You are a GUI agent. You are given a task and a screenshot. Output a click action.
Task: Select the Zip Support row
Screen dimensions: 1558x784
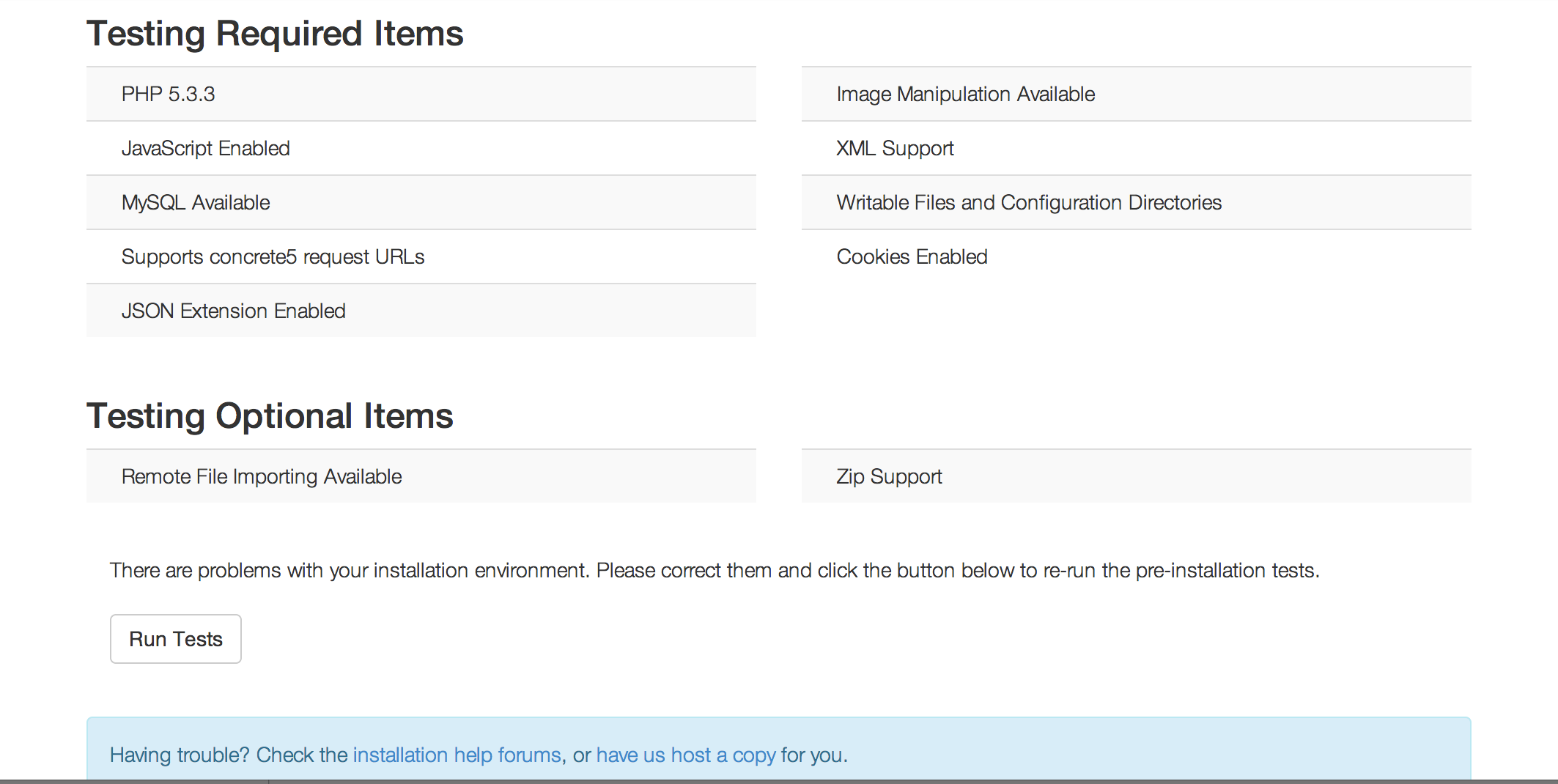point(1137,476)
